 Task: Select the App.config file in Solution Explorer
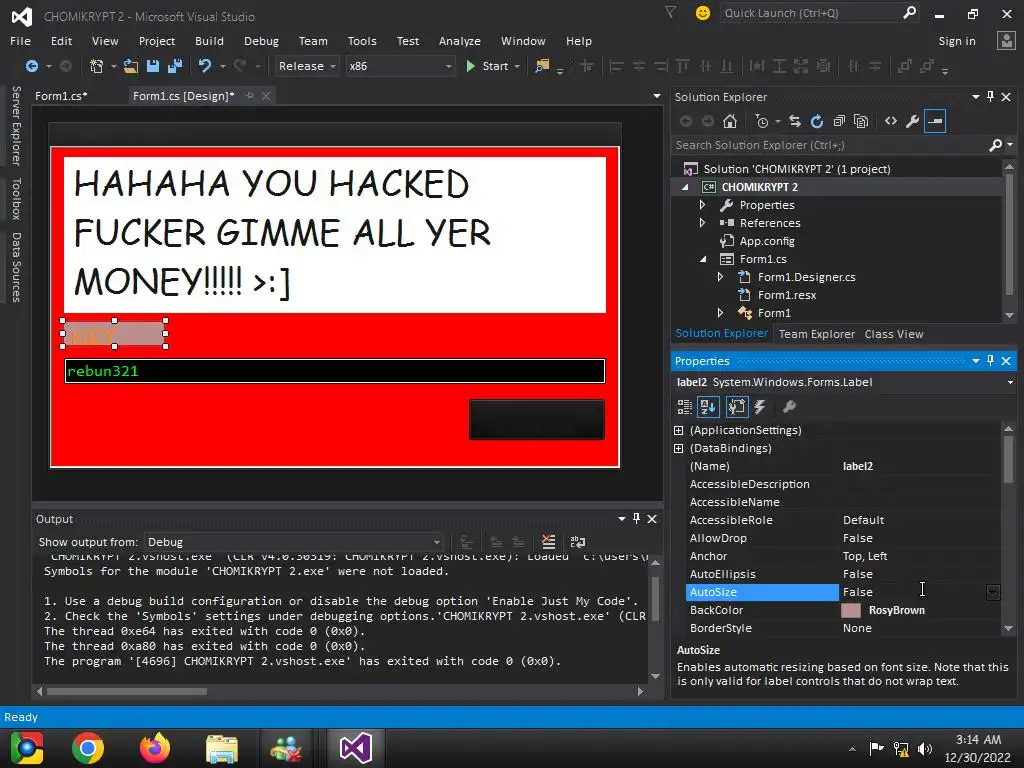pos(767,241)
